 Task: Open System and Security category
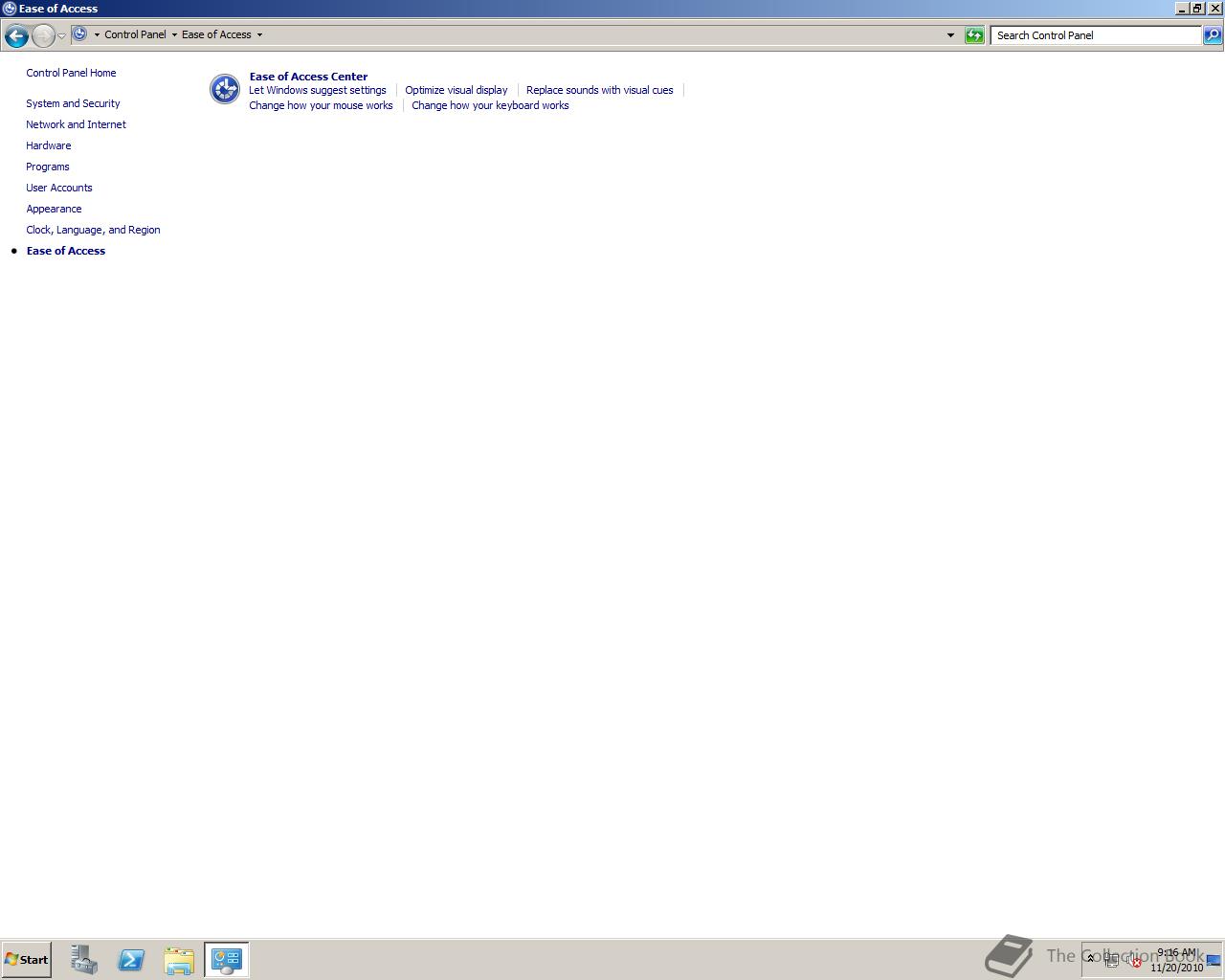pos(73,103)
